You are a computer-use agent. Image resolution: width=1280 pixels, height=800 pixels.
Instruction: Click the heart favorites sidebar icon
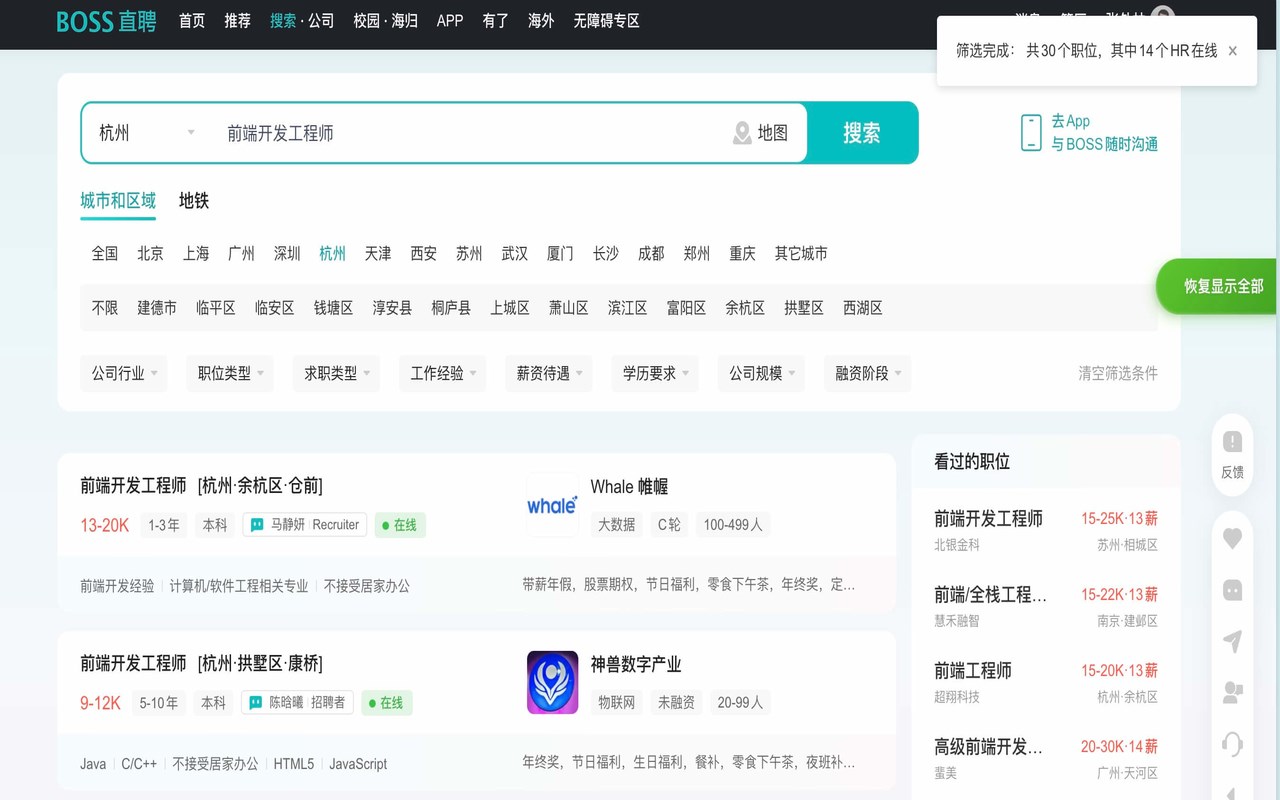click(x=1232, y=539)
